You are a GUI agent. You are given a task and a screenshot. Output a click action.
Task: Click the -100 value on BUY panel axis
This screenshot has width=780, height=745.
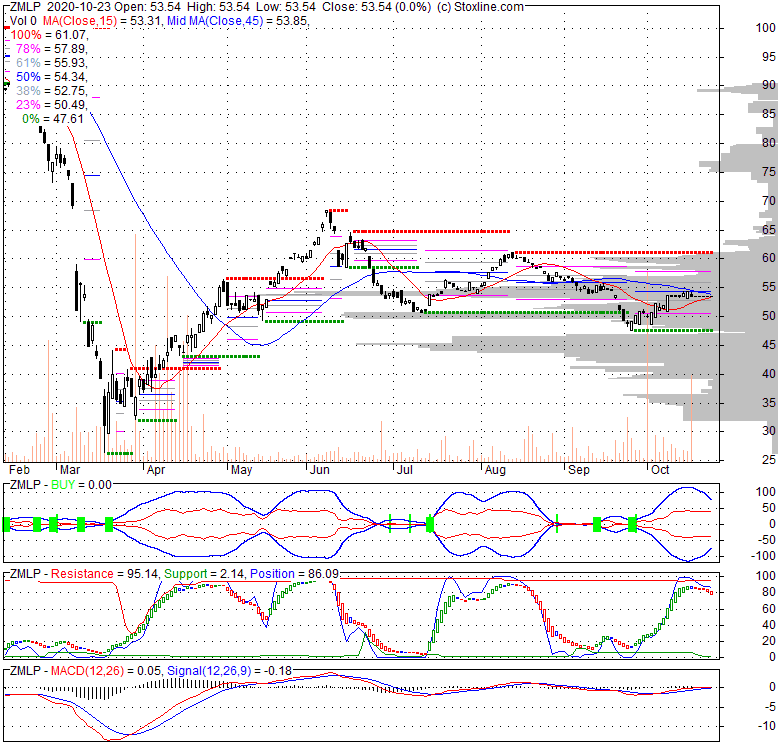tap(764, 556)
